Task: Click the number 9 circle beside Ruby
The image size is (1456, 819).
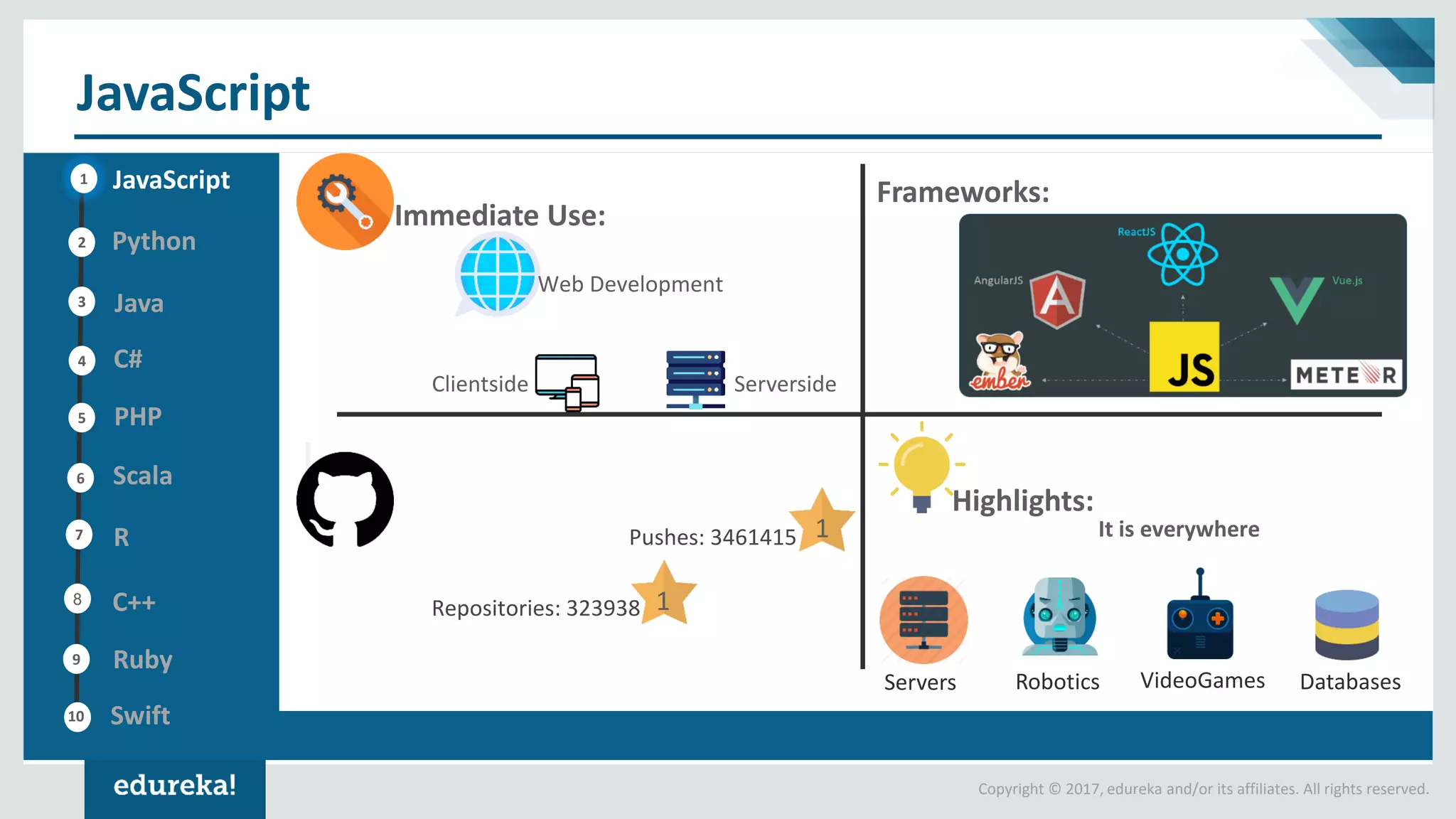Action: click(77, 659)
